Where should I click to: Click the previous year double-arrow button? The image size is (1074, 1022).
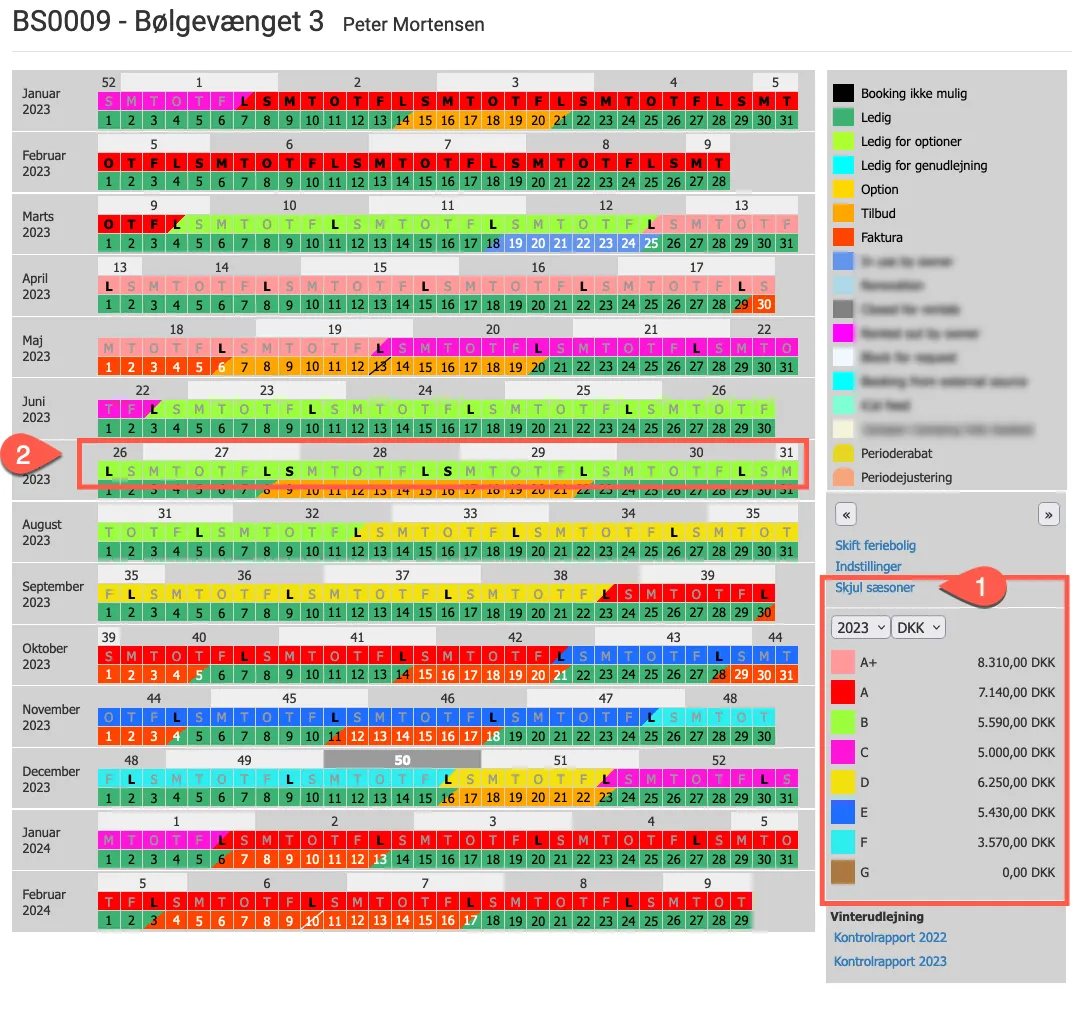(846, 515)
